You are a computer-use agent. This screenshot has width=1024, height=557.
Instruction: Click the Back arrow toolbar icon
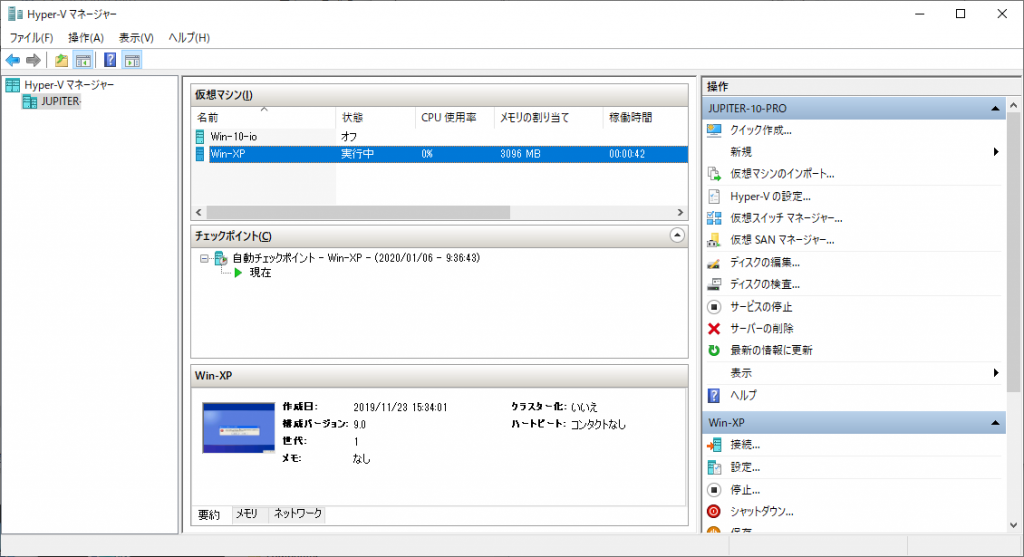(x=12, y=61)
